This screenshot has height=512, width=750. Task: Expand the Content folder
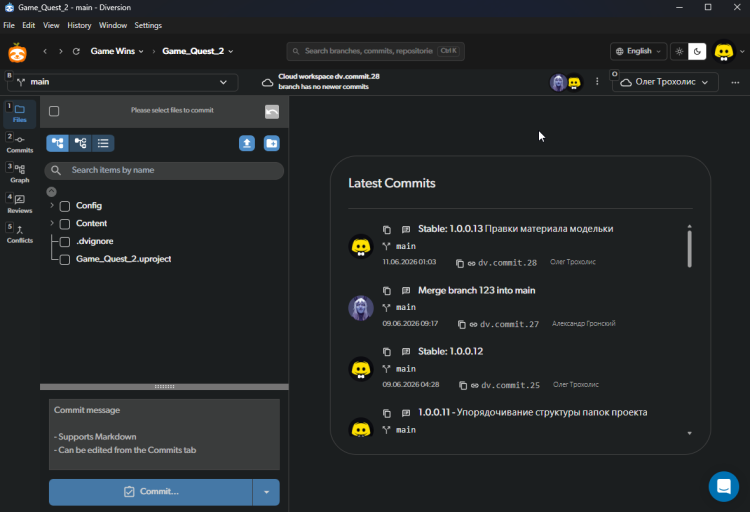(x=52, y=223)
